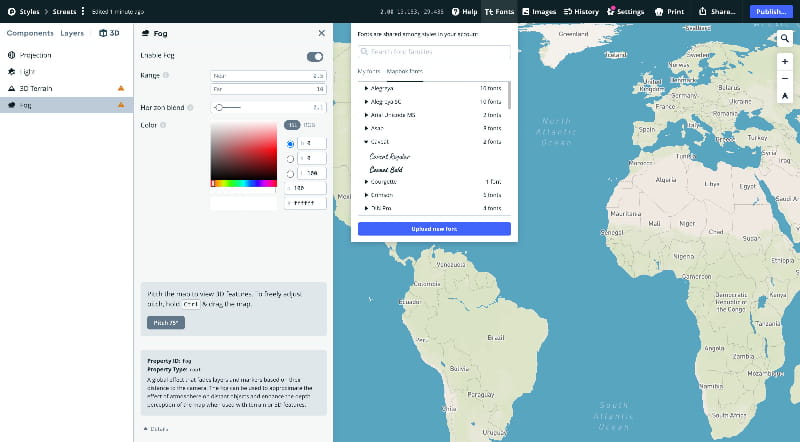Click the Publish button
The image size is (800, 442).
pyautogui.click(x=771, y=11)
